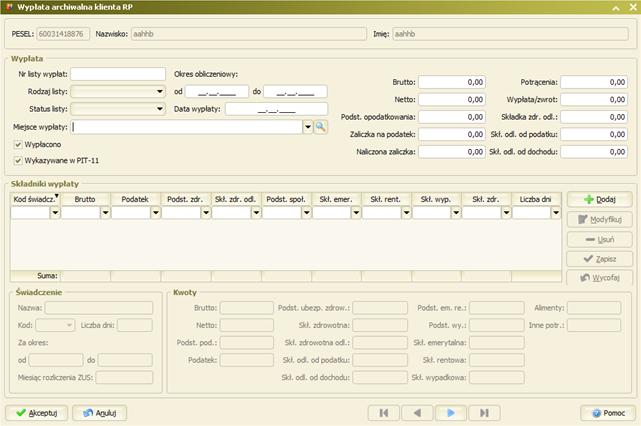Open filter dropdown under Liczba dni column
The width and height of the screenshot is (641, 426).
point(556,213)
